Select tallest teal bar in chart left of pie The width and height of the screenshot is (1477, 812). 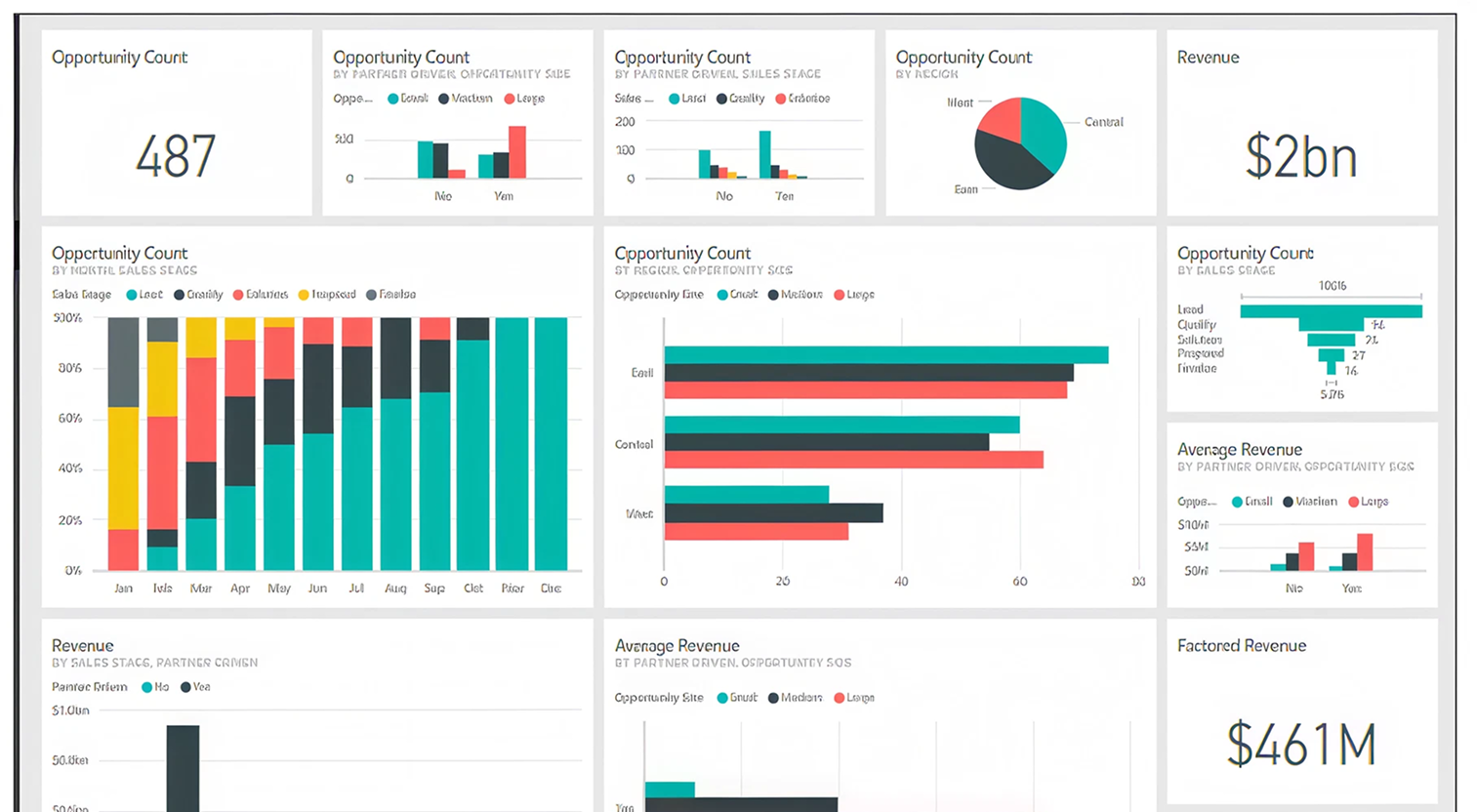tap(765, 154)
